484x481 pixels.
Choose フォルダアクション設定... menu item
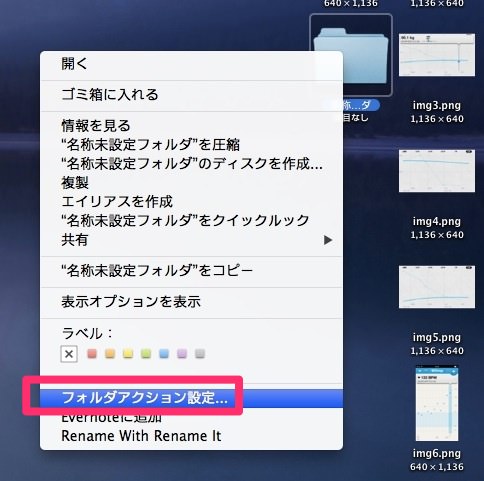(x=191, y=398)
